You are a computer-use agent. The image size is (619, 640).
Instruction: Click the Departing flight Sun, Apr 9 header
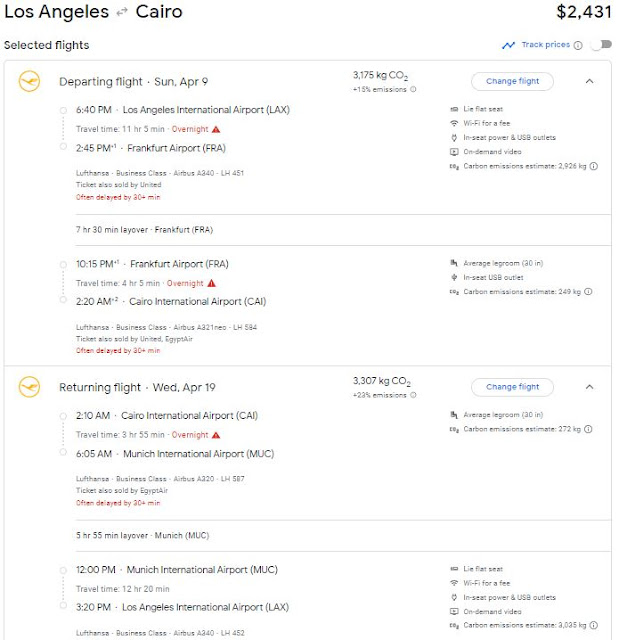(133, 82)
